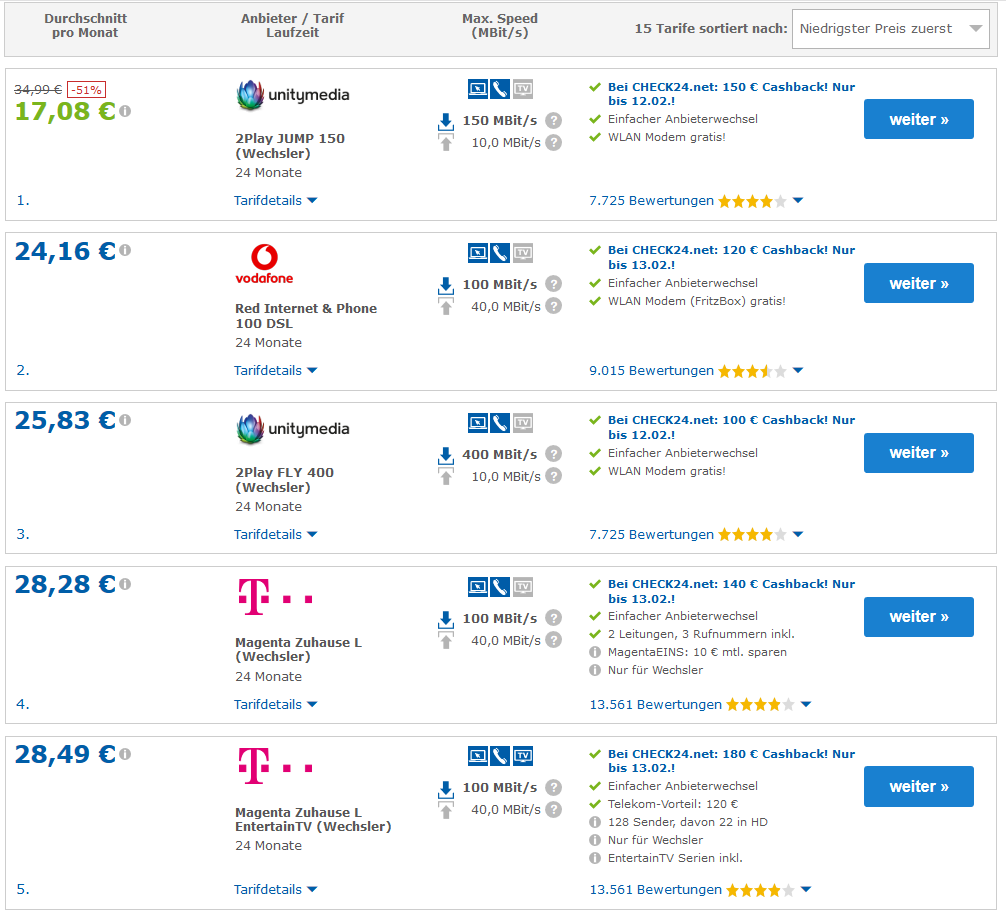This screenshot has height=912, width=1006.
Task: Click phone icon in 2Play JUMP 150 row
Action: click(500, 89)
